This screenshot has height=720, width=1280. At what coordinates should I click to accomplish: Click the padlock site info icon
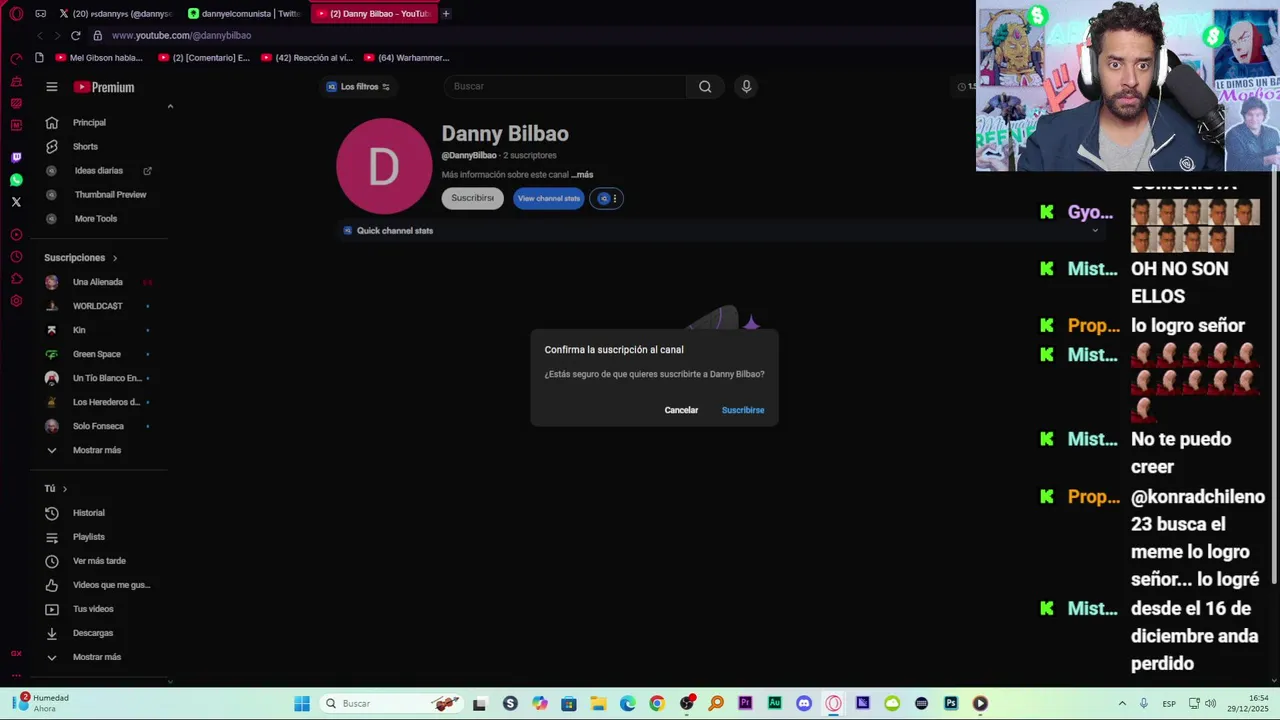tap(97, 35)
